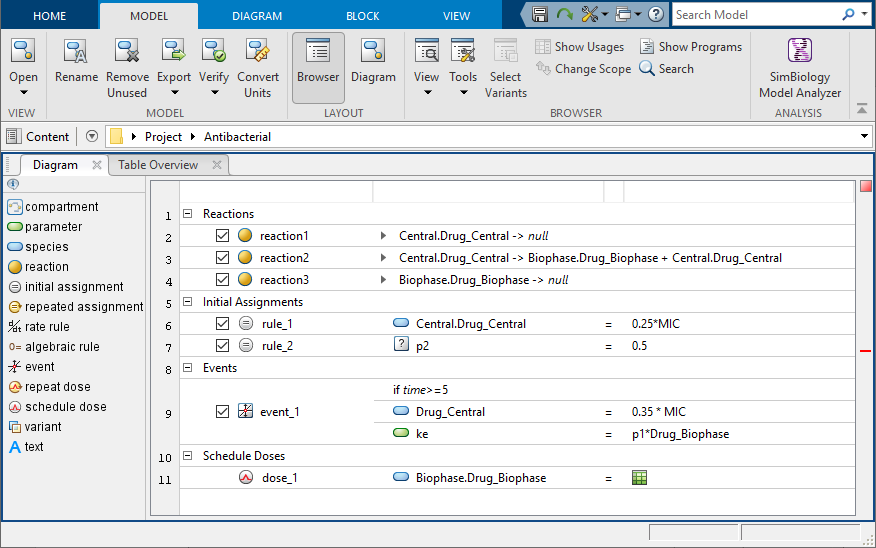Click the Select Variants icon
Viewport: 876px width, 548px height.
tap(506, 51)
